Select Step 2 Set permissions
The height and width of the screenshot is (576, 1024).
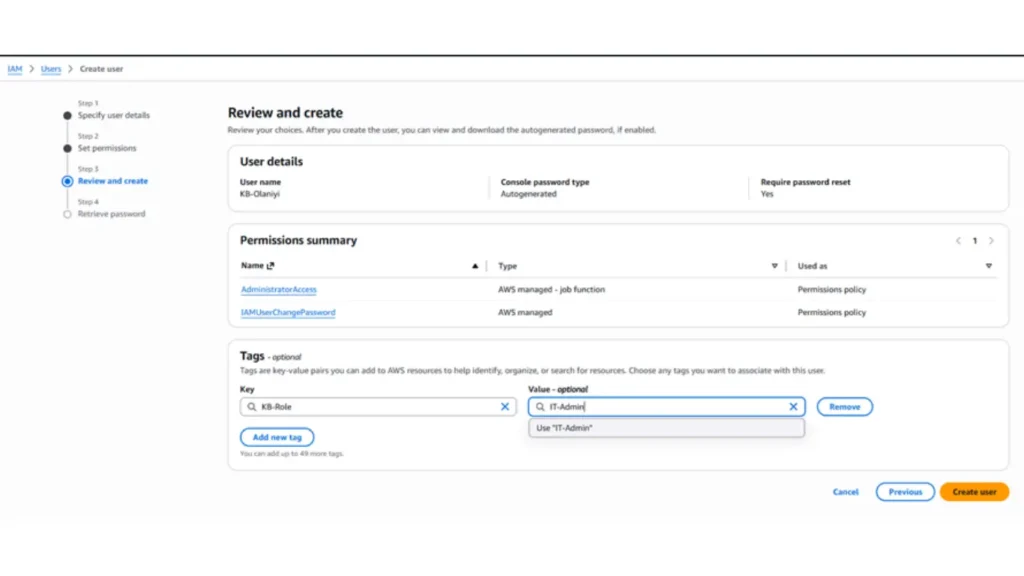(x=107, y=148)
